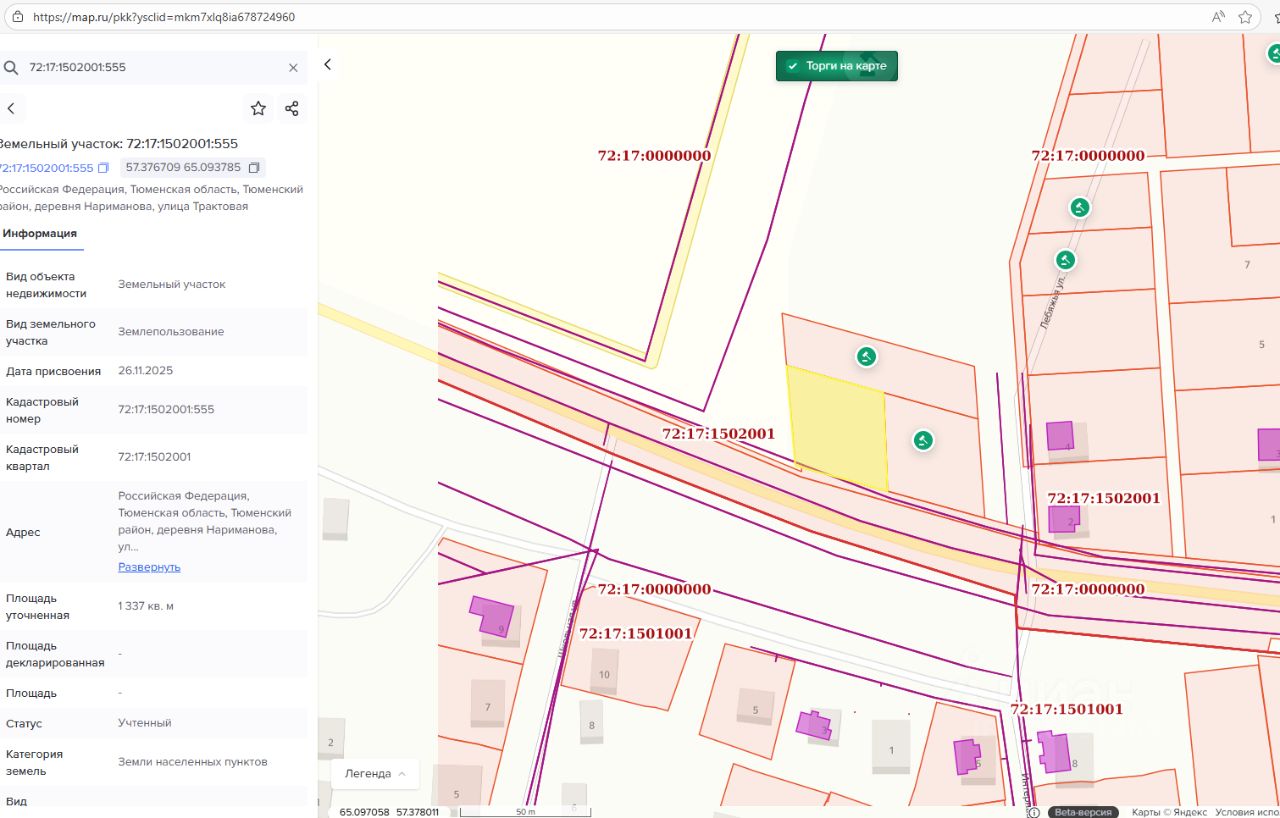The height and width of the screenshot is (818, 1280).
Task: Expand the full address via 'Развернуть'
Action: (149, 567)
